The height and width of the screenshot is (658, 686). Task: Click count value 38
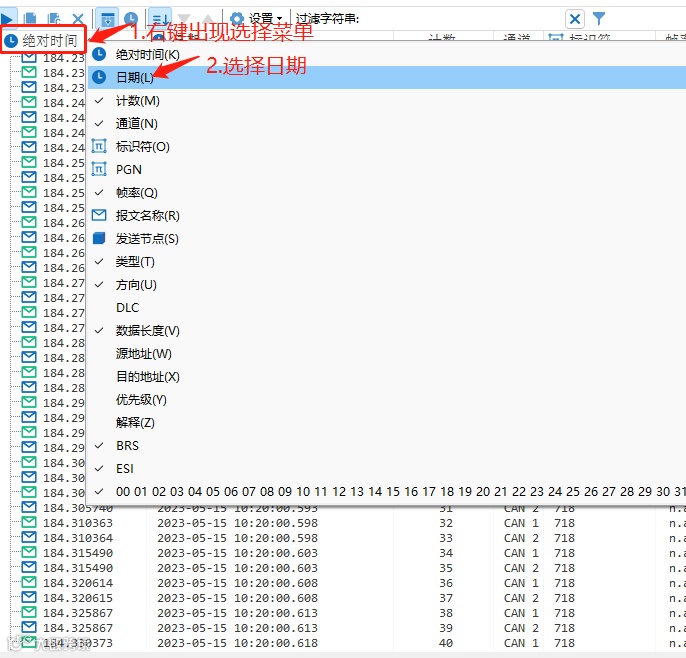point(446,613)
